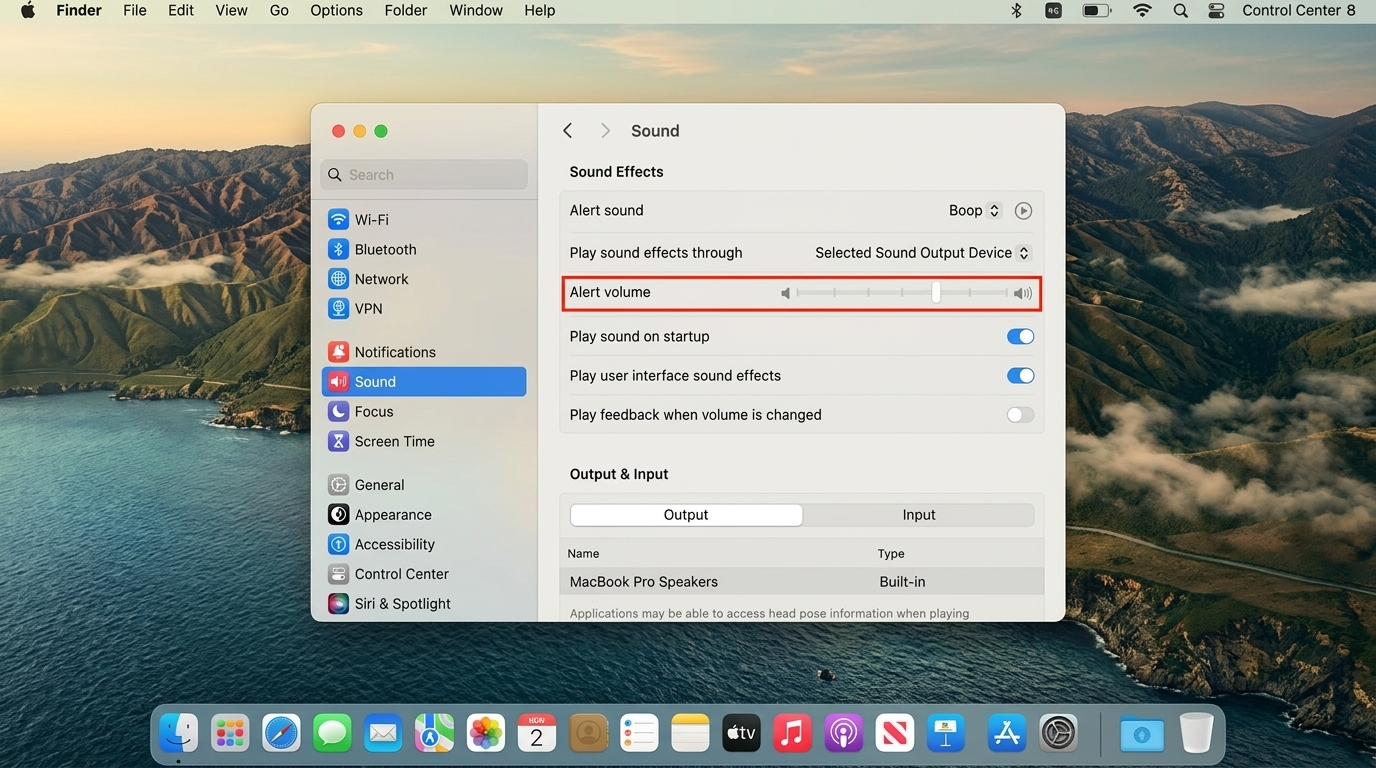Open Wi-Fi status in menu bar
This screenshot has width=1376, height=768.
(1142, 10)
